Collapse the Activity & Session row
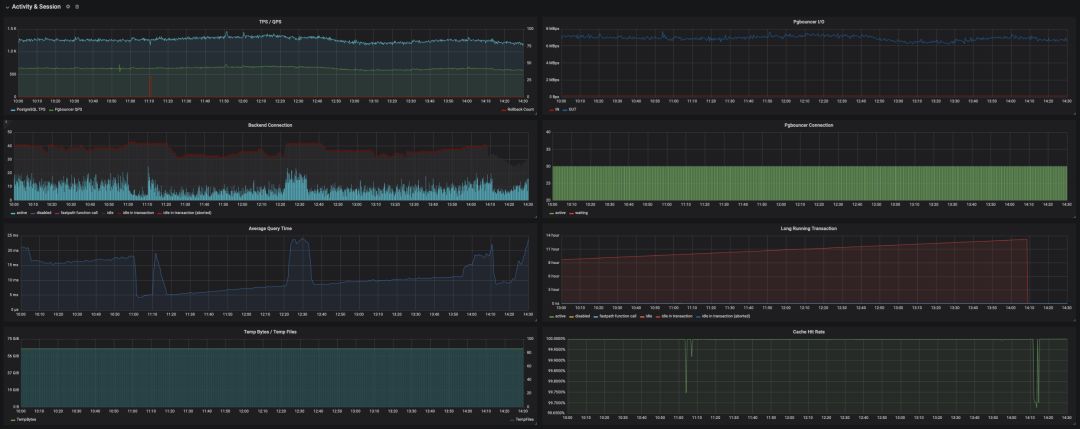 click(x=7, y=6)
